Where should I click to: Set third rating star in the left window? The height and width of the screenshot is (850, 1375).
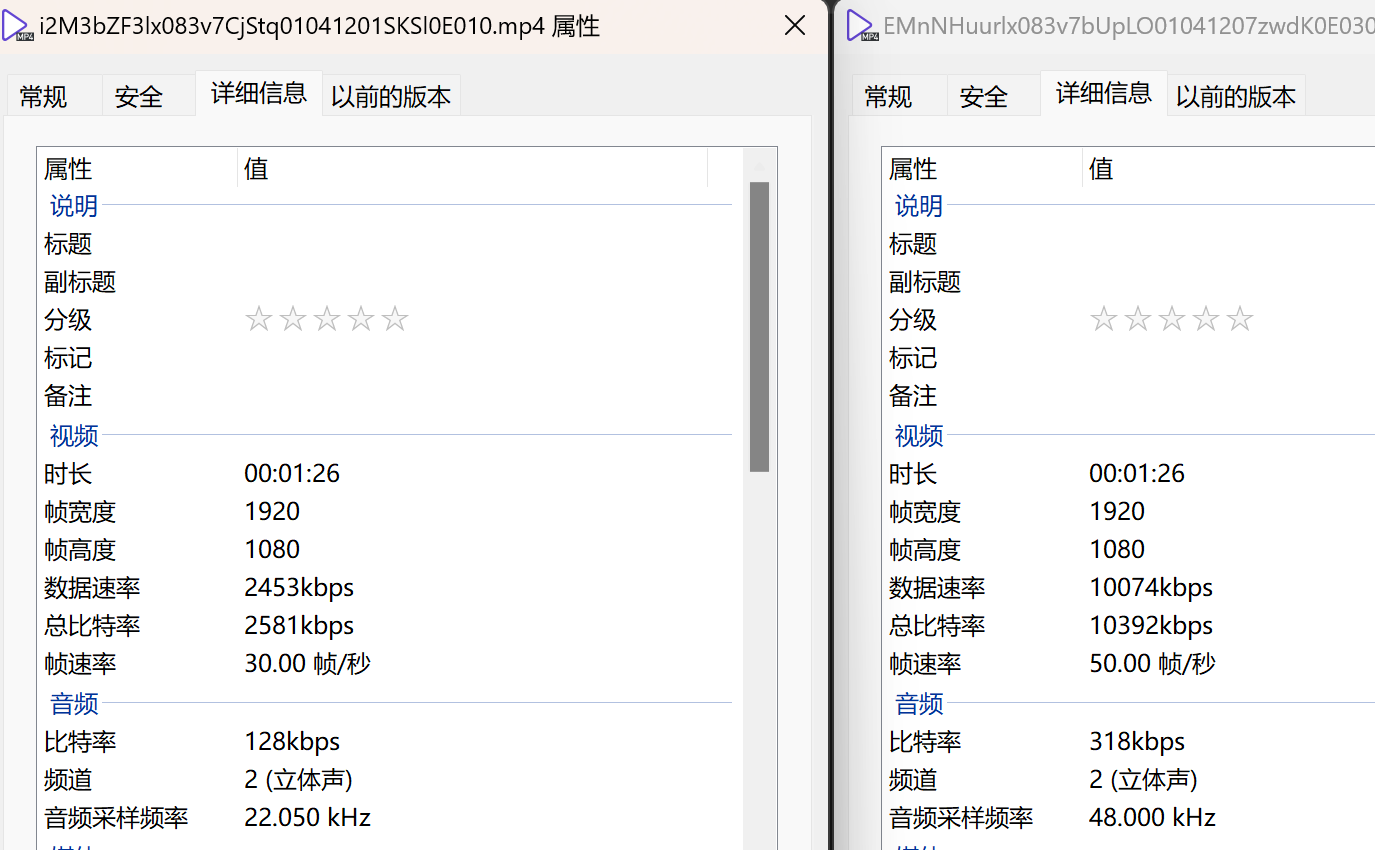point(327,320)
